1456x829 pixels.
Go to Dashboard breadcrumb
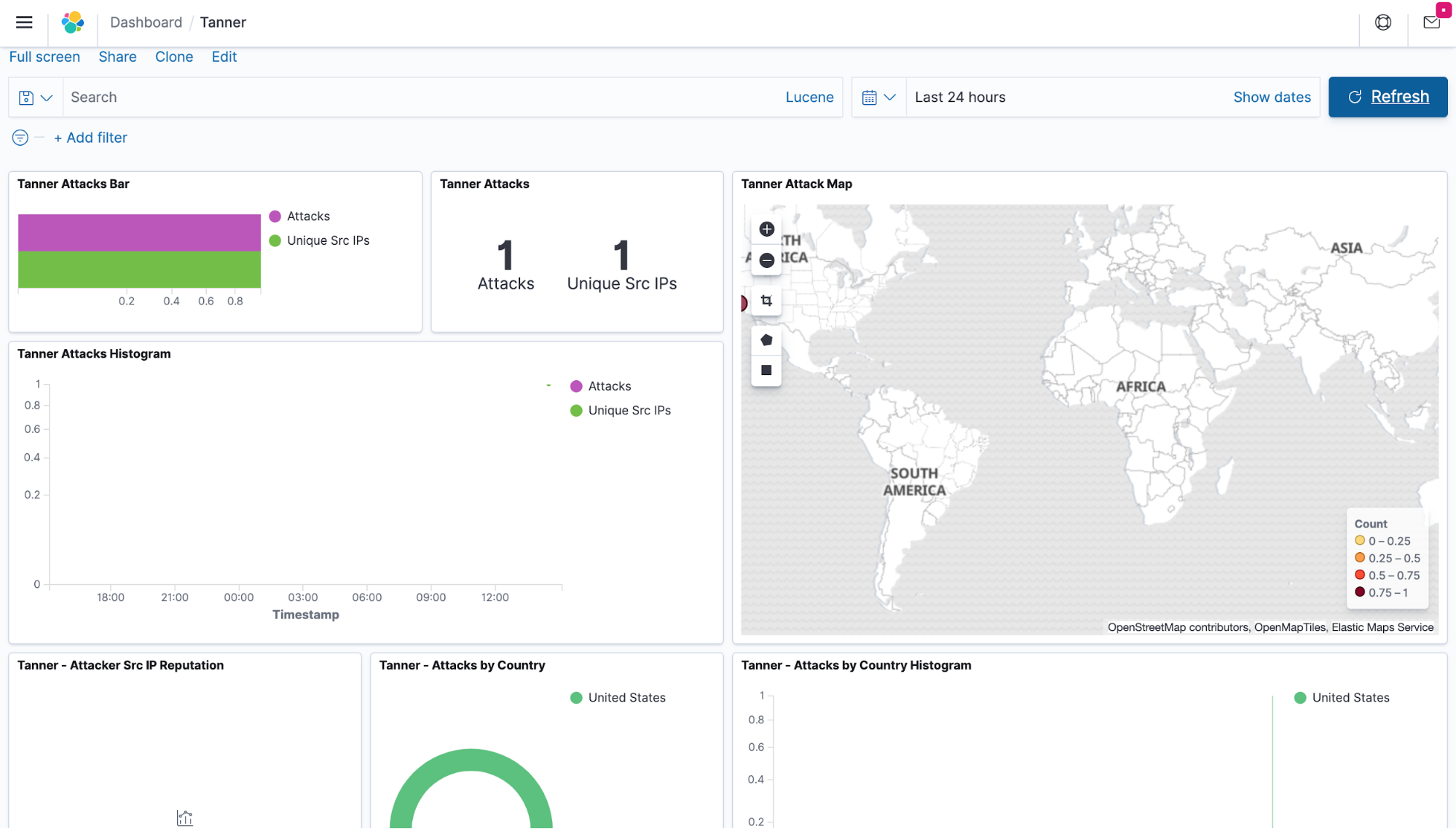(146, 23)
